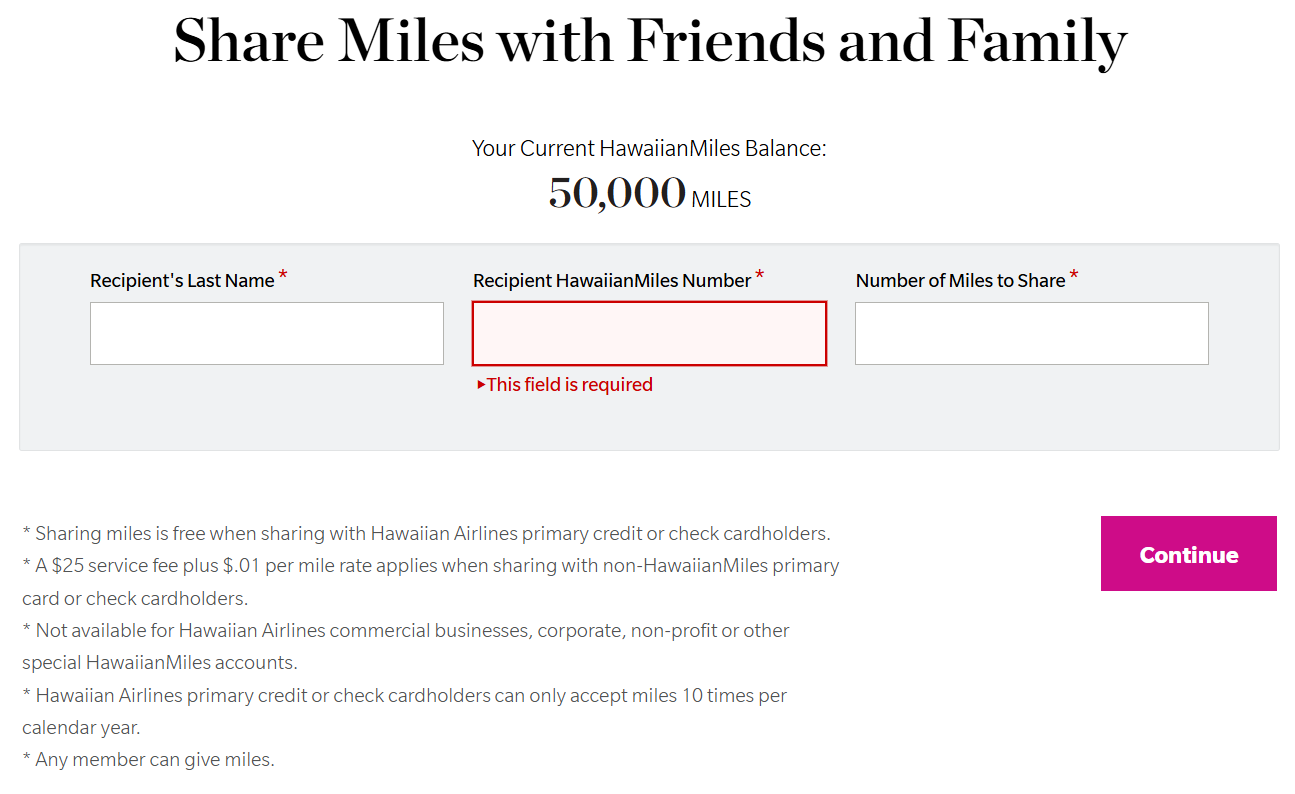Screen dimensions: 1295x794
Task: Focus the Recipient HawaiianMiles Number field
Action: (x=649, y=333)
